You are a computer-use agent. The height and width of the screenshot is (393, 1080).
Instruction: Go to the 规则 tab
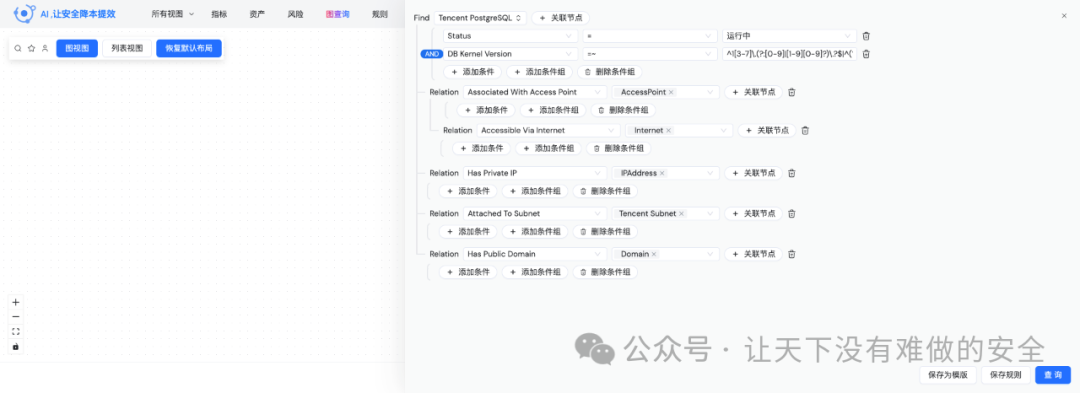(379, 14)
